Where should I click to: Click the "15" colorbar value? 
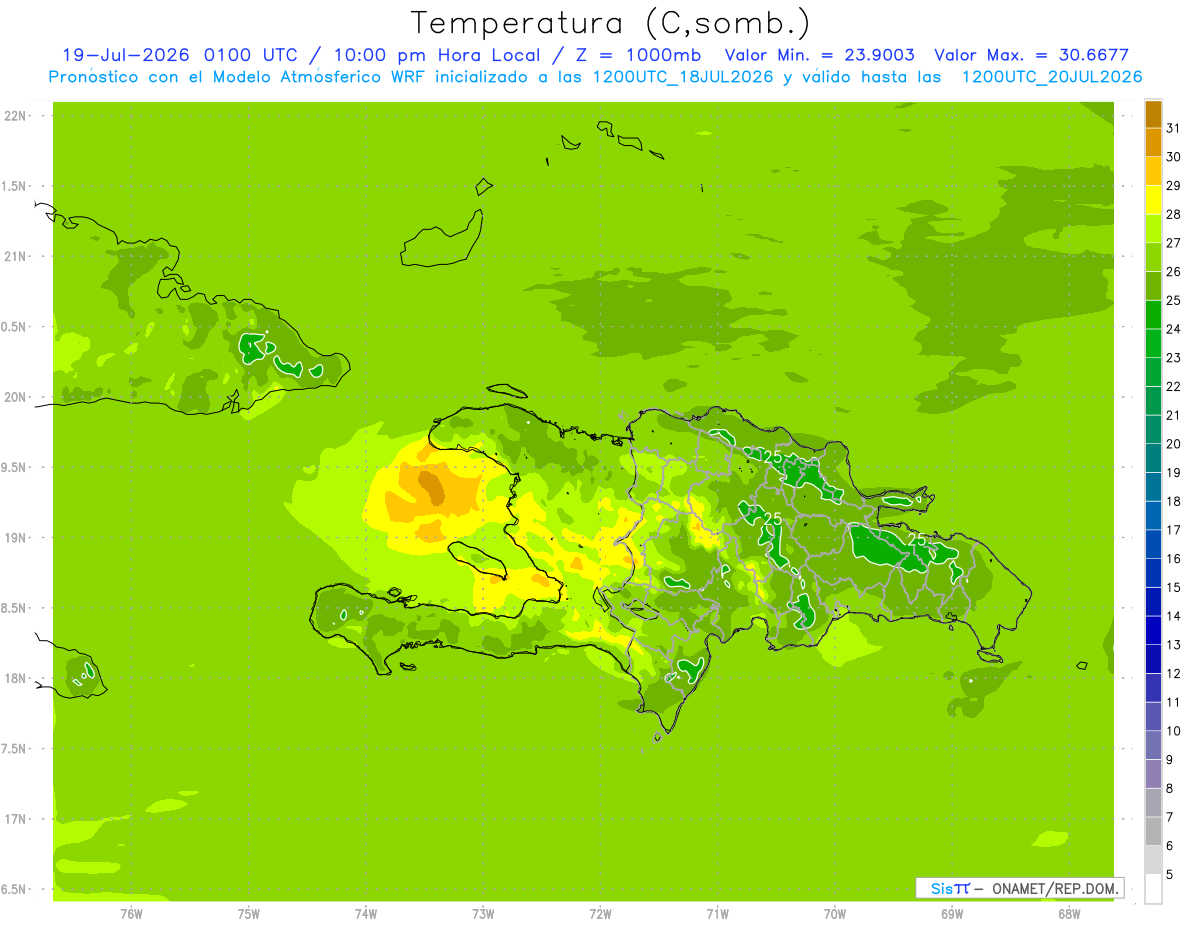coord(1174,587)
